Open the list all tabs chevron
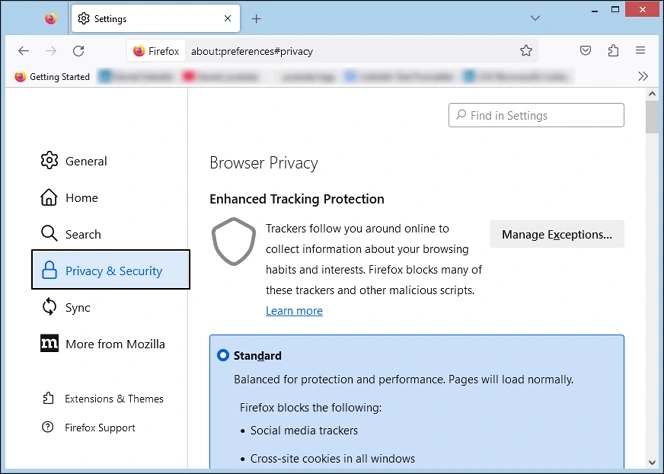The width and height of the screenshot is (664, 474). point(535,18)
